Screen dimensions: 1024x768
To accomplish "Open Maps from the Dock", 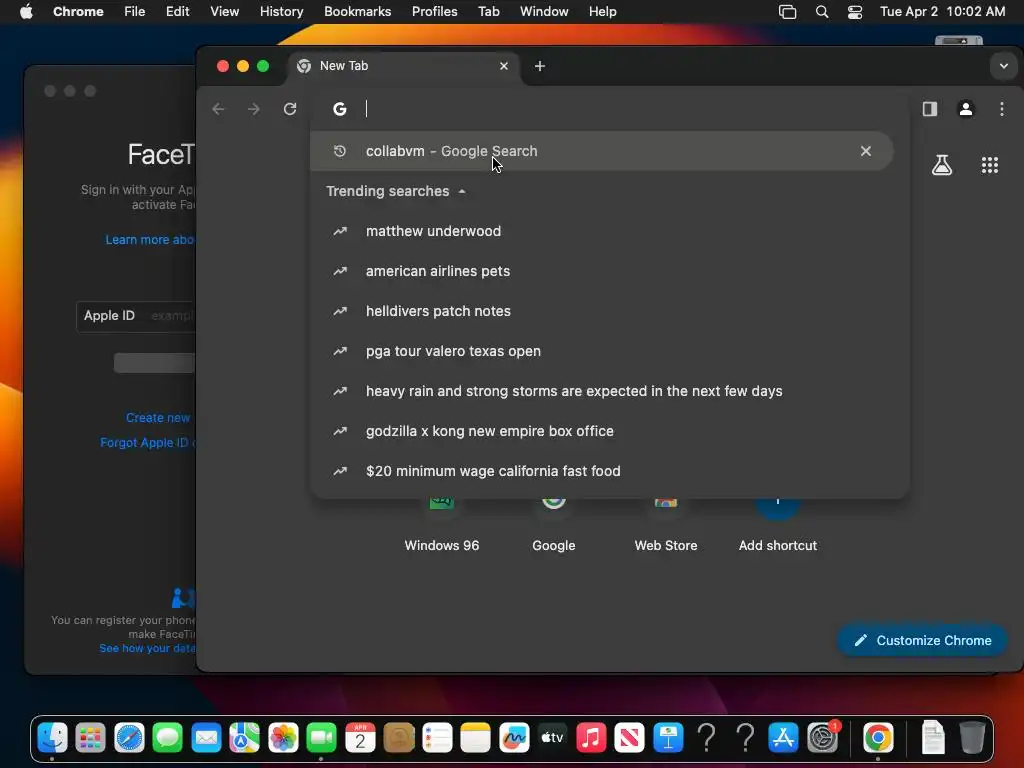I will click(244, 738).
